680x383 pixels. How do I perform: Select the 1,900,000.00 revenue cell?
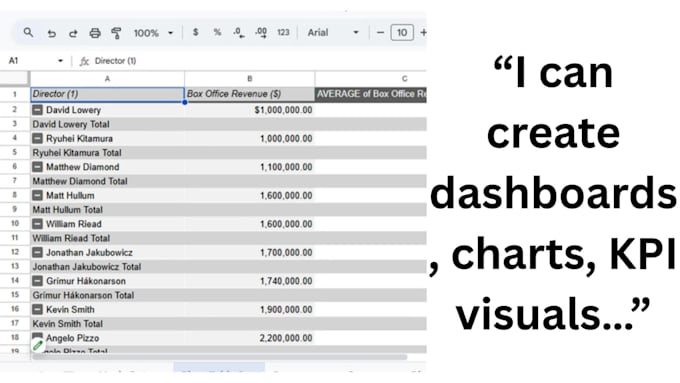coord(249,310)
